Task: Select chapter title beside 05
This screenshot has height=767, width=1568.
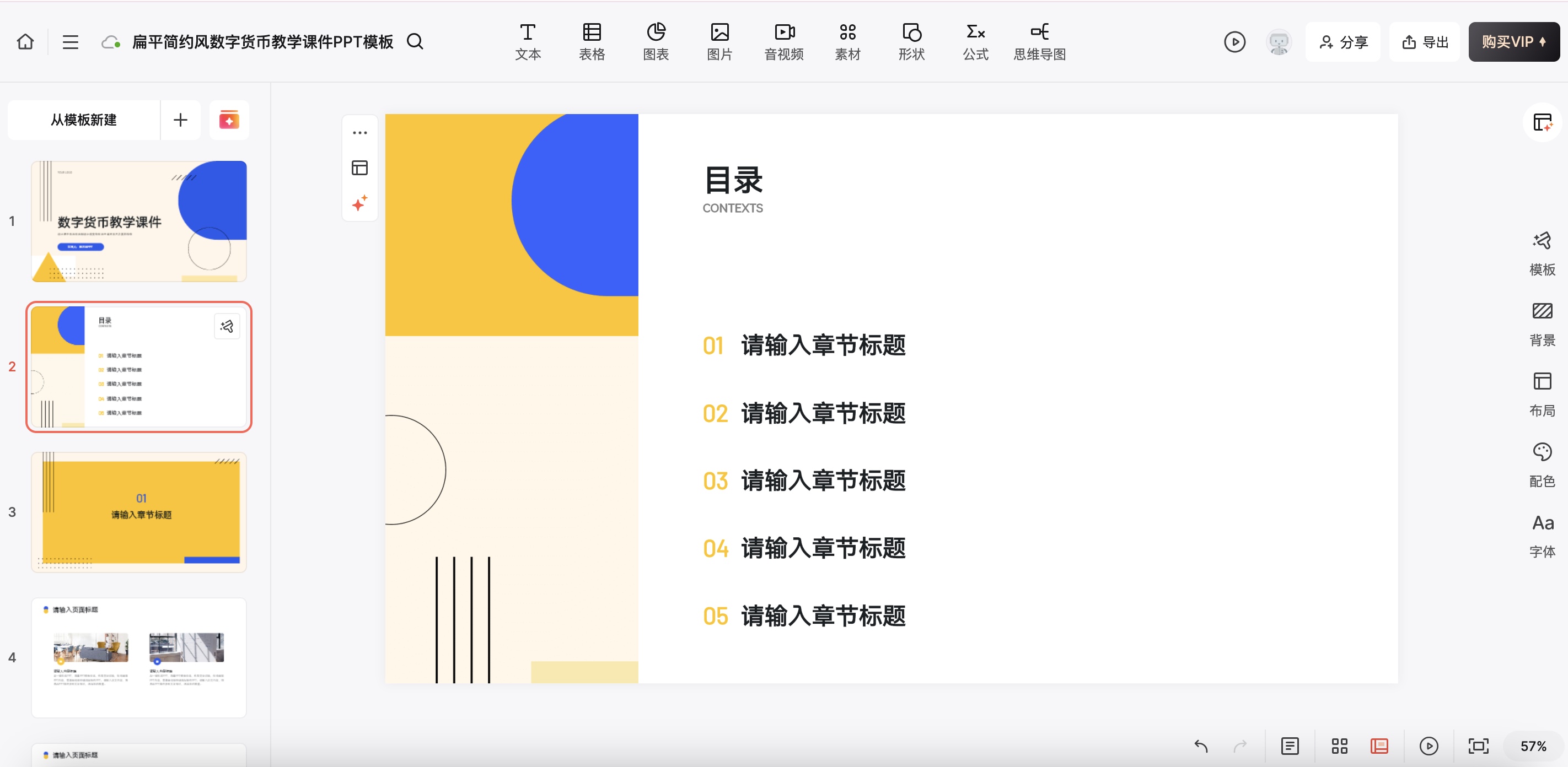Action: pyautogui.click(x=823, y=616)
